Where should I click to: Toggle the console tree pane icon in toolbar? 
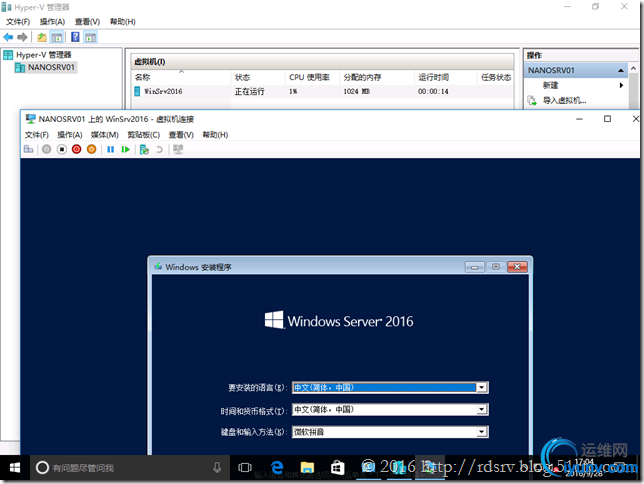click(57, 37)
